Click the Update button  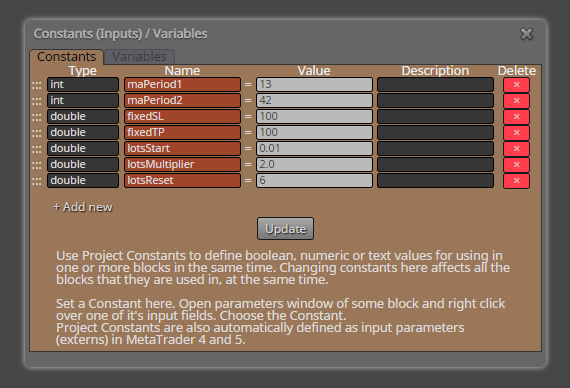point(285,229)
